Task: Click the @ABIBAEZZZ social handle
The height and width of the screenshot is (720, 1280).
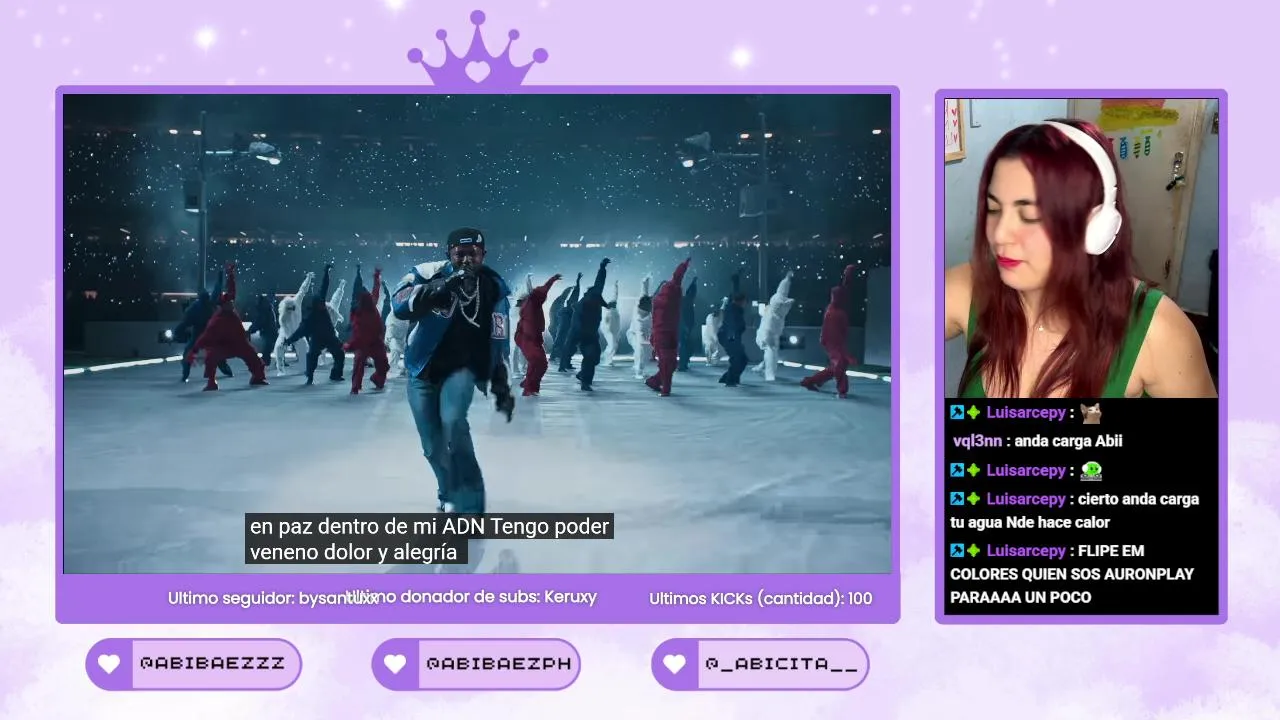Action: coord(212,663)
